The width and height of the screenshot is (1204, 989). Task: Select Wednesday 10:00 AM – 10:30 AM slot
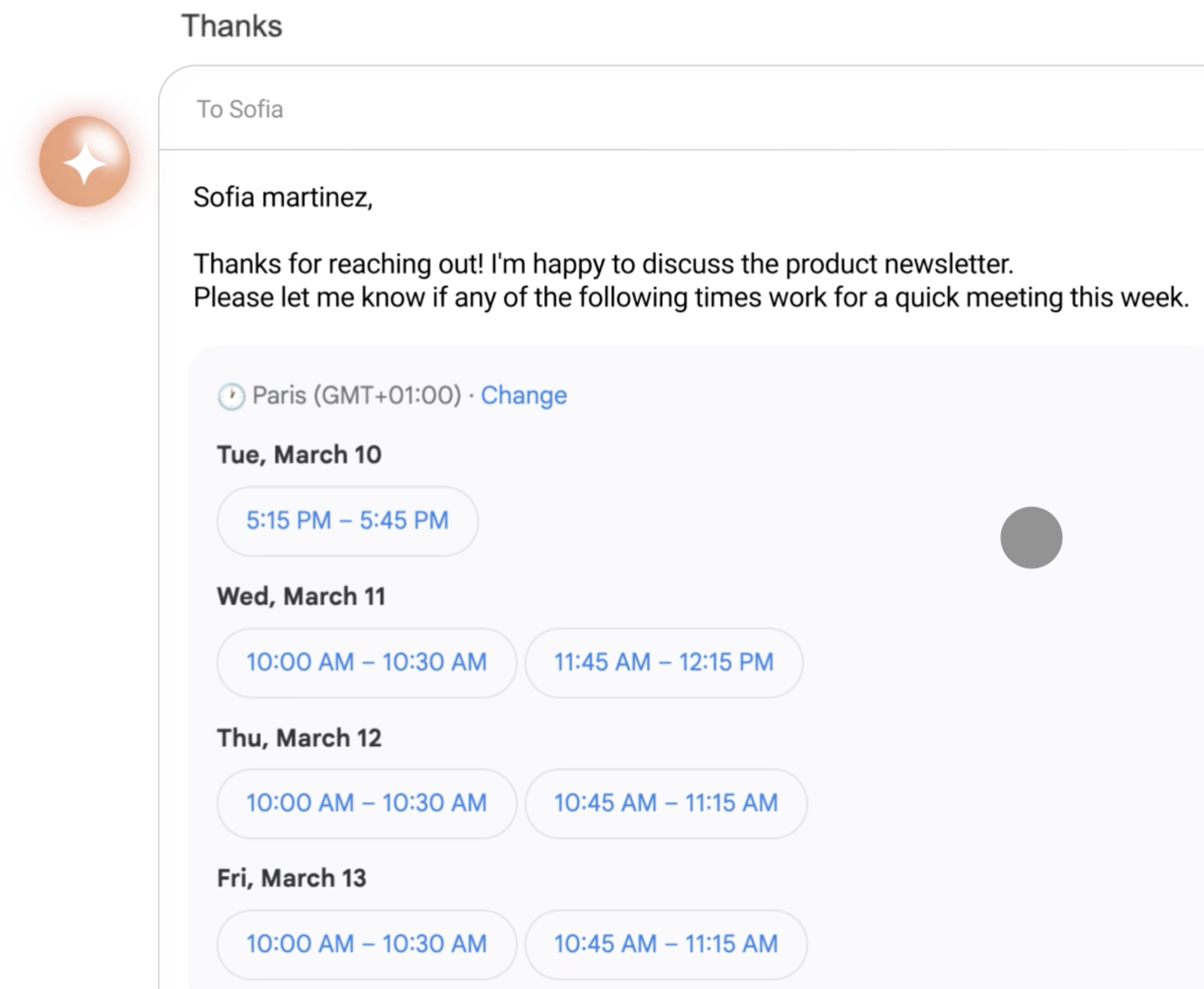366,662
